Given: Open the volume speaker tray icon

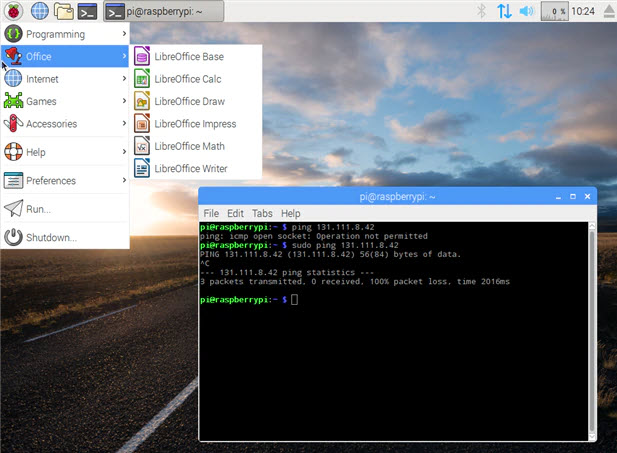Looking at the screenshot, I should tap(526, 11).
